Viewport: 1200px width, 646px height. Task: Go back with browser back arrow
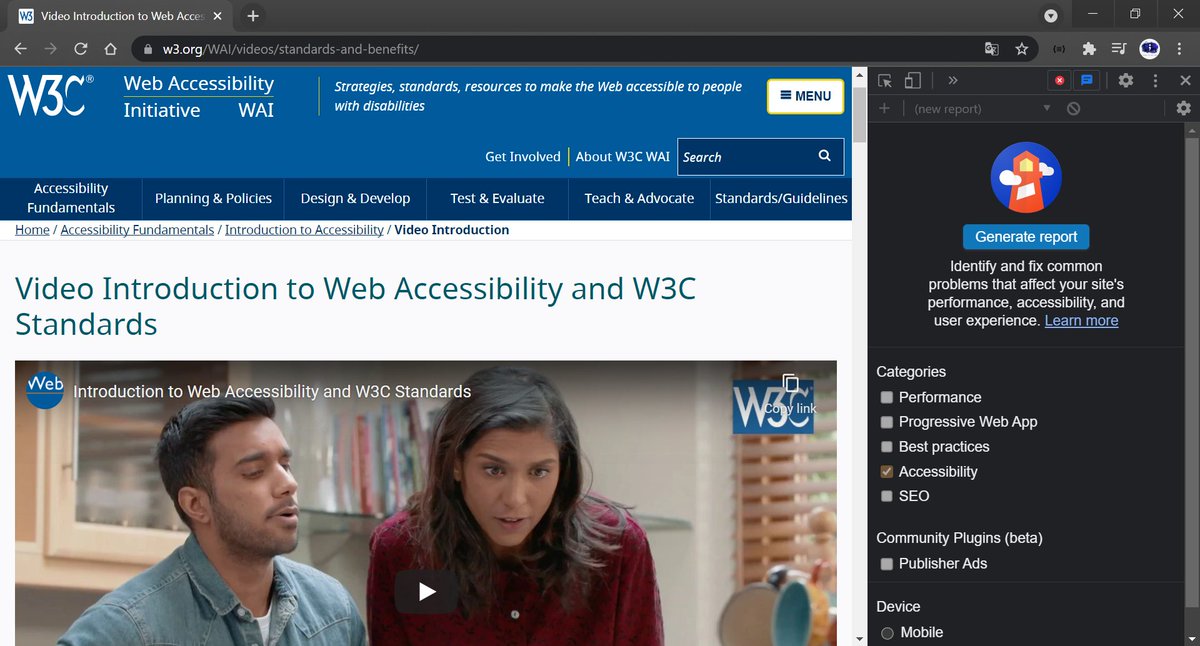click(21, 48)
